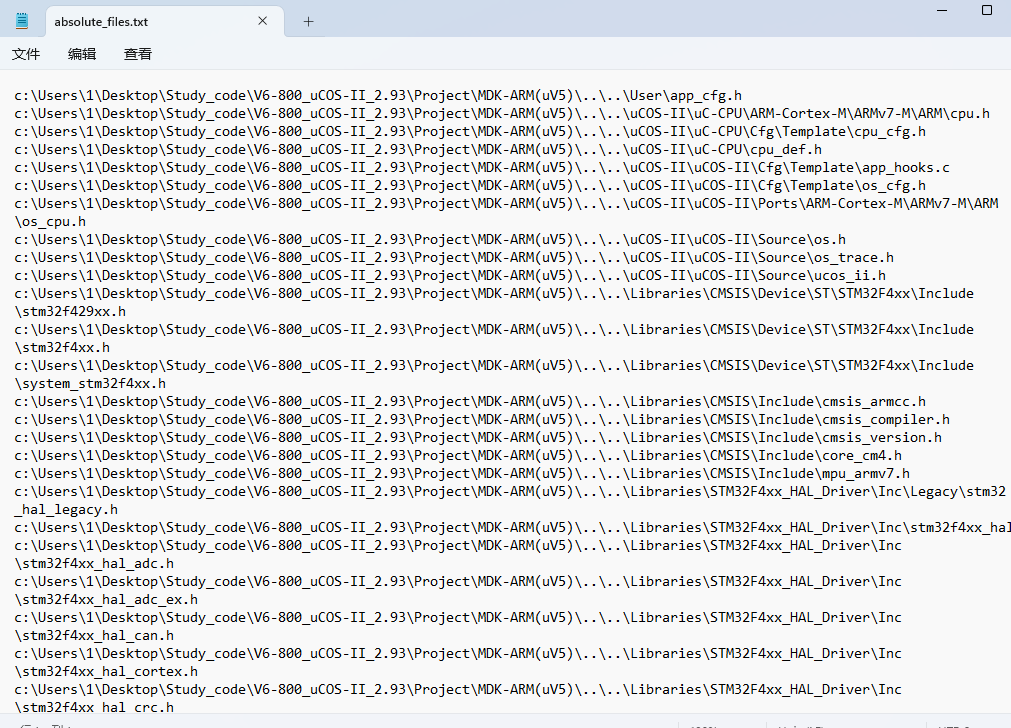Click the line ending in Source\os.h

pyautogui.click(x=430, y=240)
